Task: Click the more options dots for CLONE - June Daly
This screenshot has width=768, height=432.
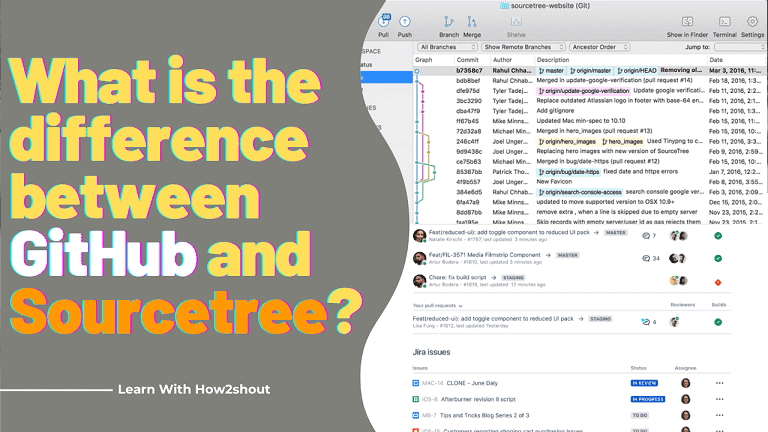Action: tap(720, 383)
